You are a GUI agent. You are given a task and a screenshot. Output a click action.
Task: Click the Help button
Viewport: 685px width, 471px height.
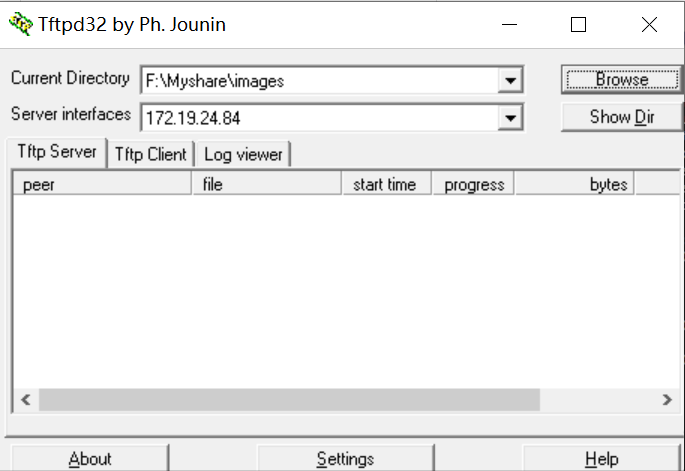coord(602,458)
